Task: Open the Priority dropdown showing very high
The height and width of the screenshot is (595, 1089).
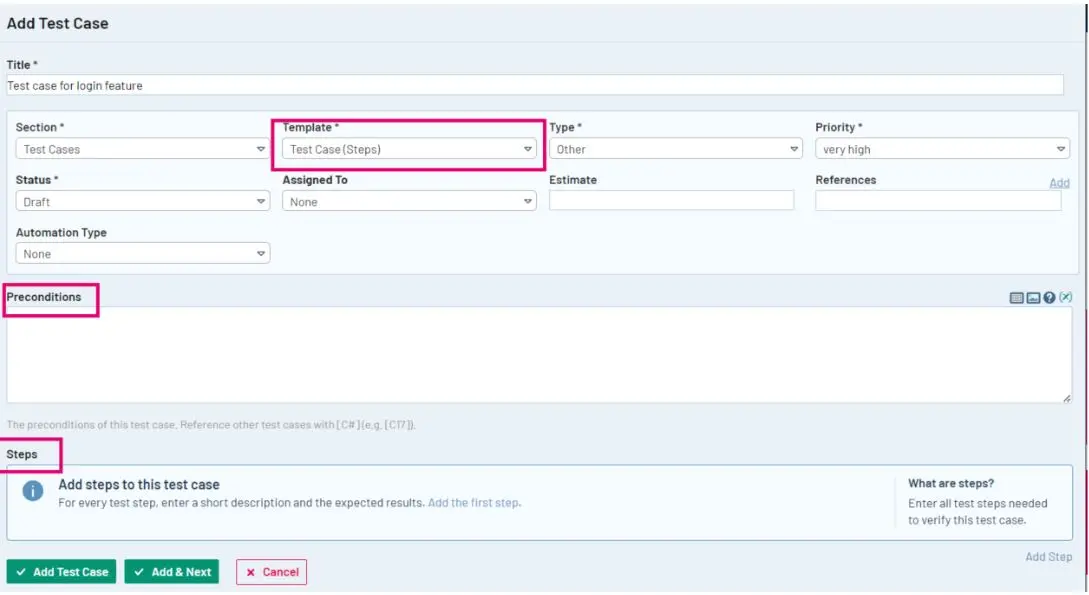Action: tap(942, 149)
